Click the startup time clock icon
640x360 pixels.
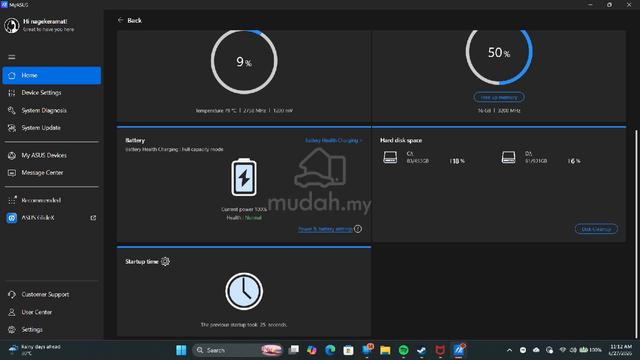[244, 291]
